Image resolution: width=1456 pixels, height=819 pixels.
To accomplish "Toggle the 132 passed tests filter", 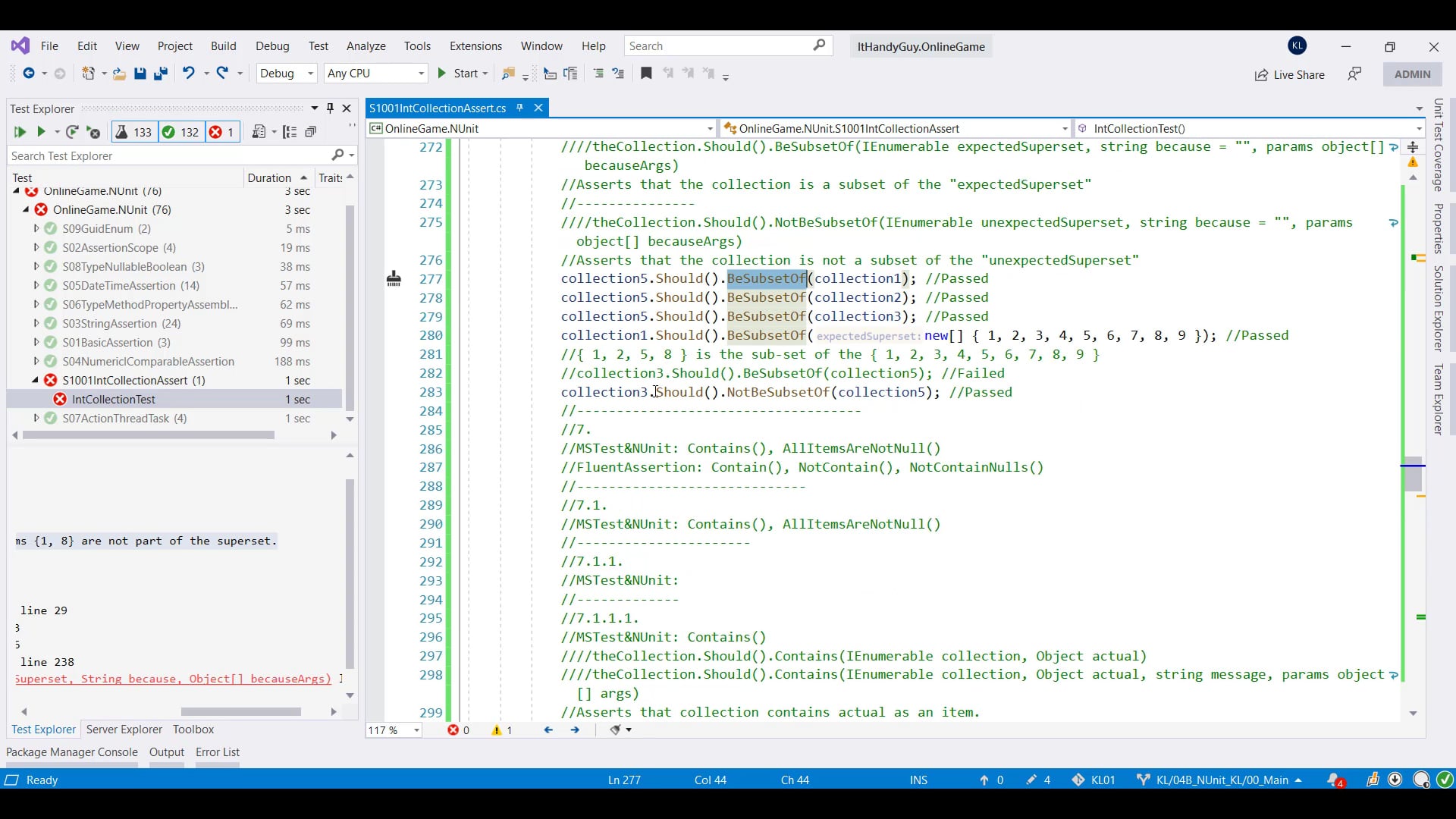I will (x=181, y=132).
